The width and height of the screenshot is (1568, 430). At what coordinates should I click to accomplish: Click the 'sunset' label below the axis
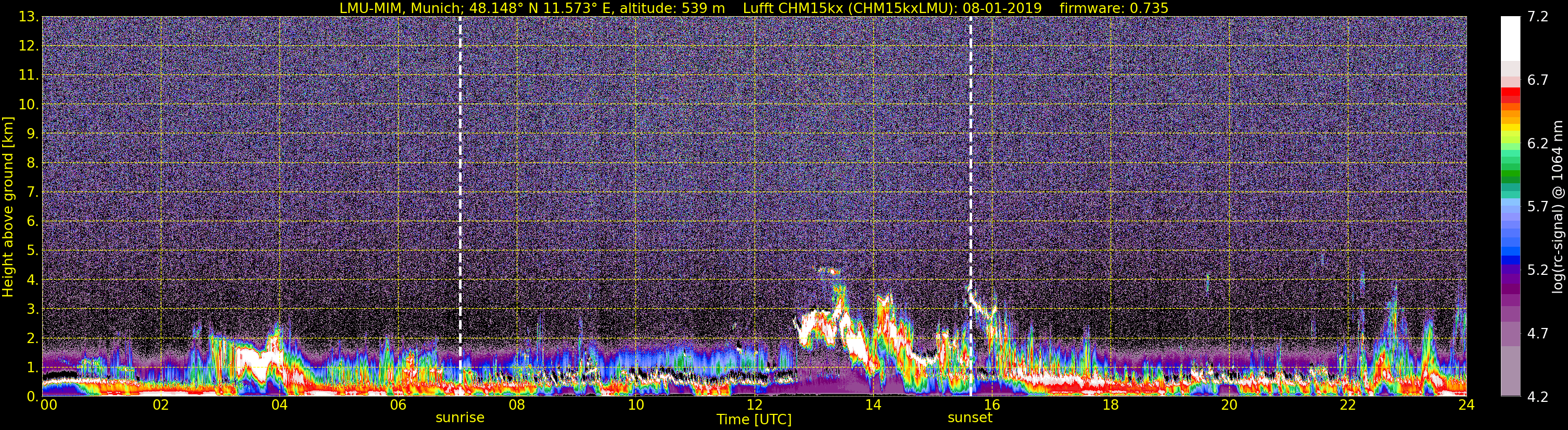point(970,418)
